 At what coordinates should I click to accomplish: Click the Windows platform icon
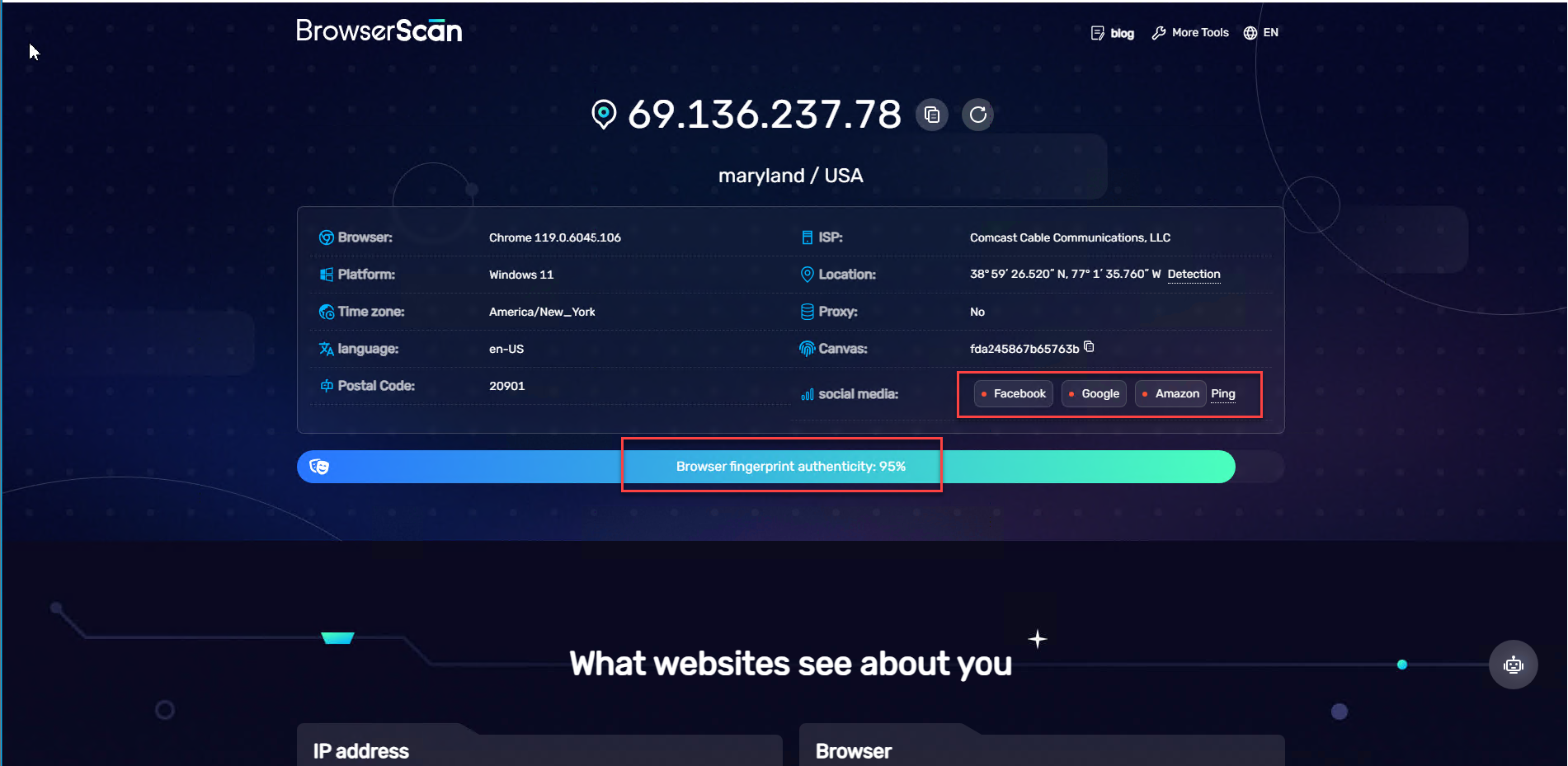click(x=327, y=275)
